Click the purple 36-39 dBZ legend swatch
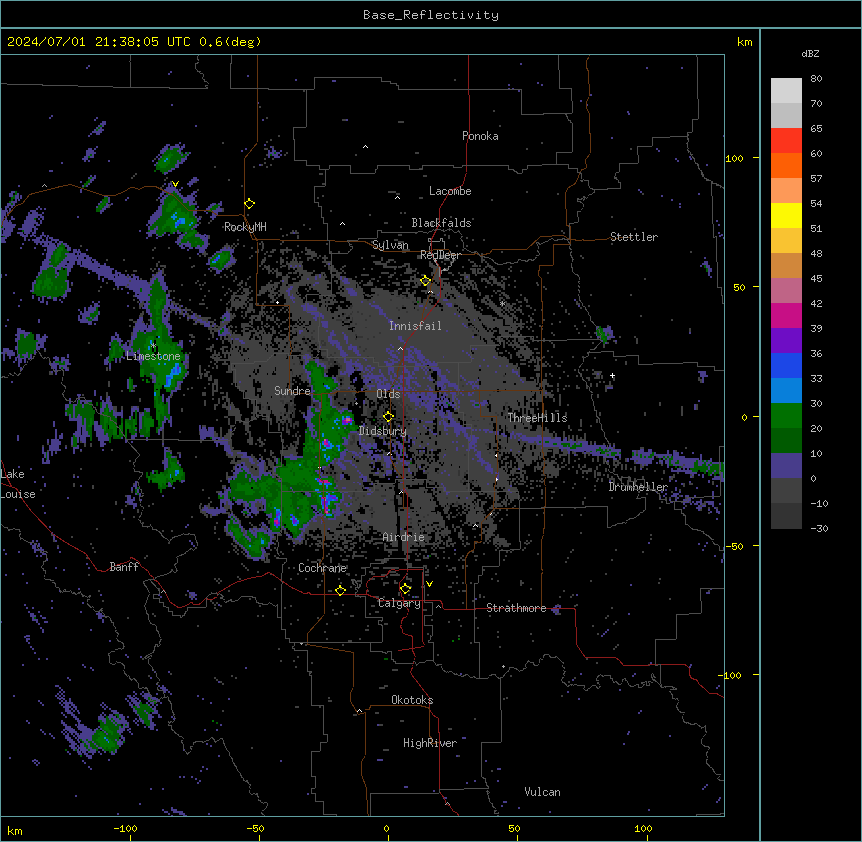862x842 pixels. pyautogui.click(x=786, y=341)
